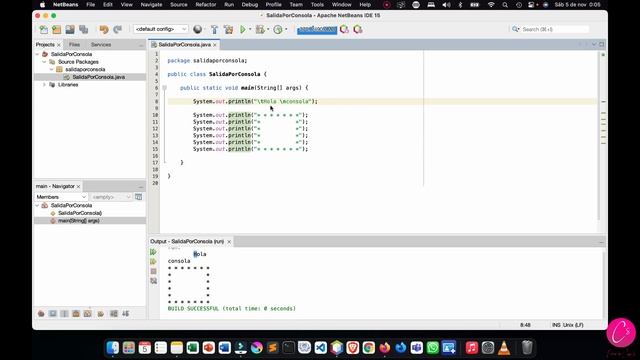Click the Profile Project clock icon
Viewport: 640px width, 360px height.
(278, 29)
